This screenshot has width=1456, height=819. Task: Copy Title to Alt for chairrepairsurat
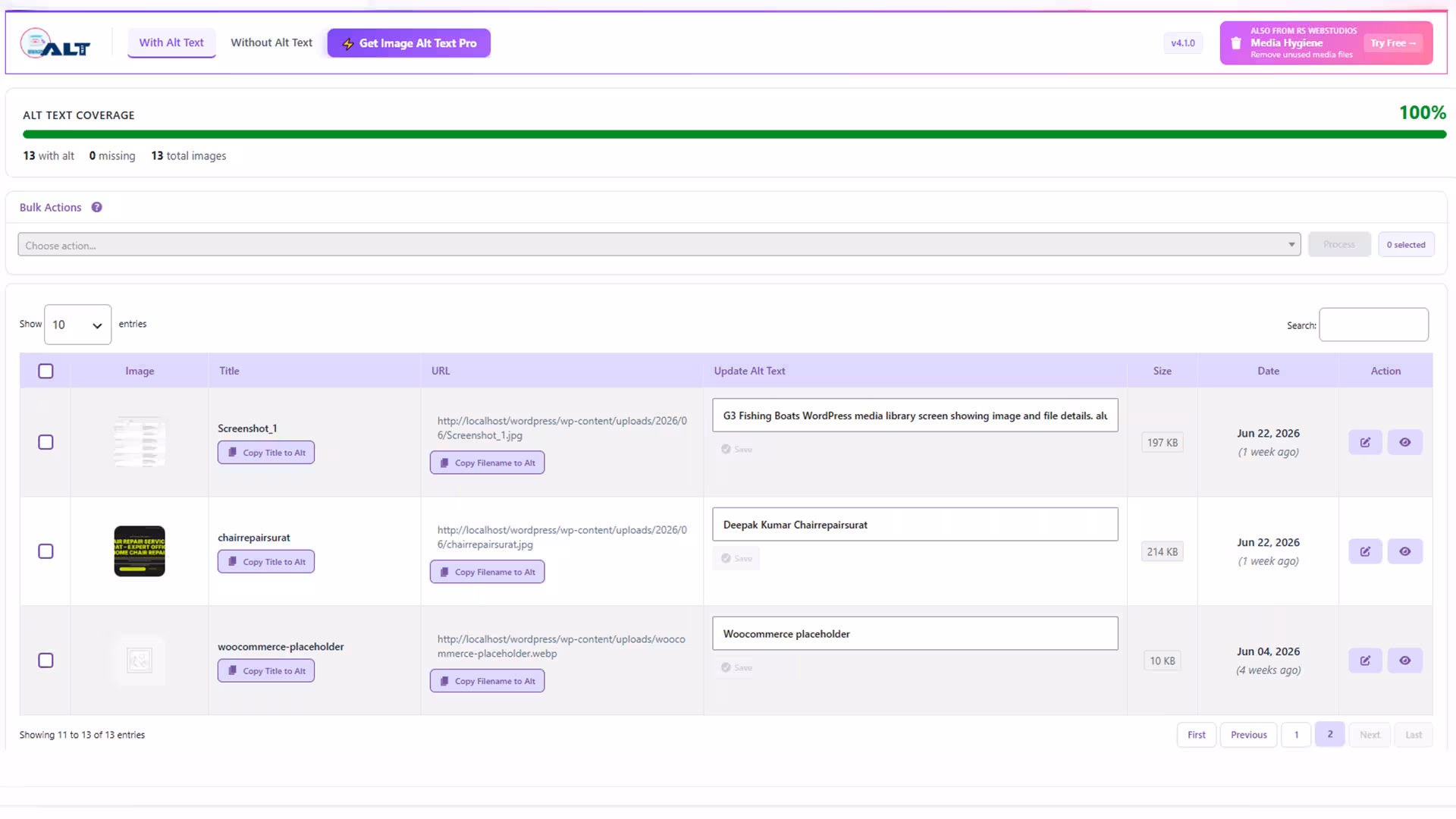click(x=266, y=562)
